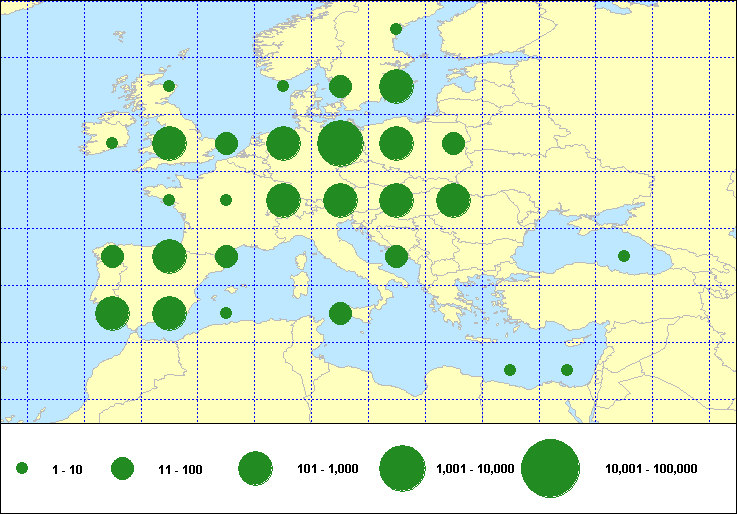Click the medium circle over Sicily
Viewport: 737px width, 514px height.
tap(340, 314)
